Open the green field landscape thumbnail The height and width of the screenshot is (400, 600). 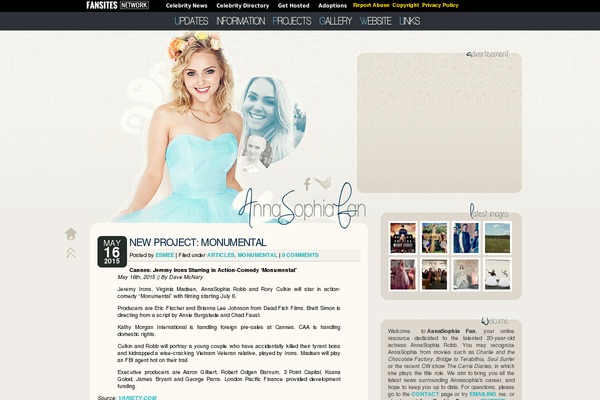click(x=497, y=238)
